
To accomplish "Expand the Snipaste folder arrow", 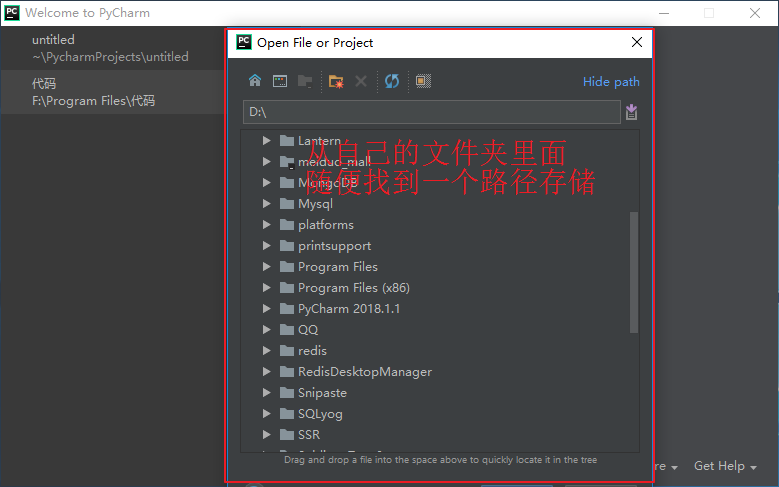I will click(x=267, y=393).
